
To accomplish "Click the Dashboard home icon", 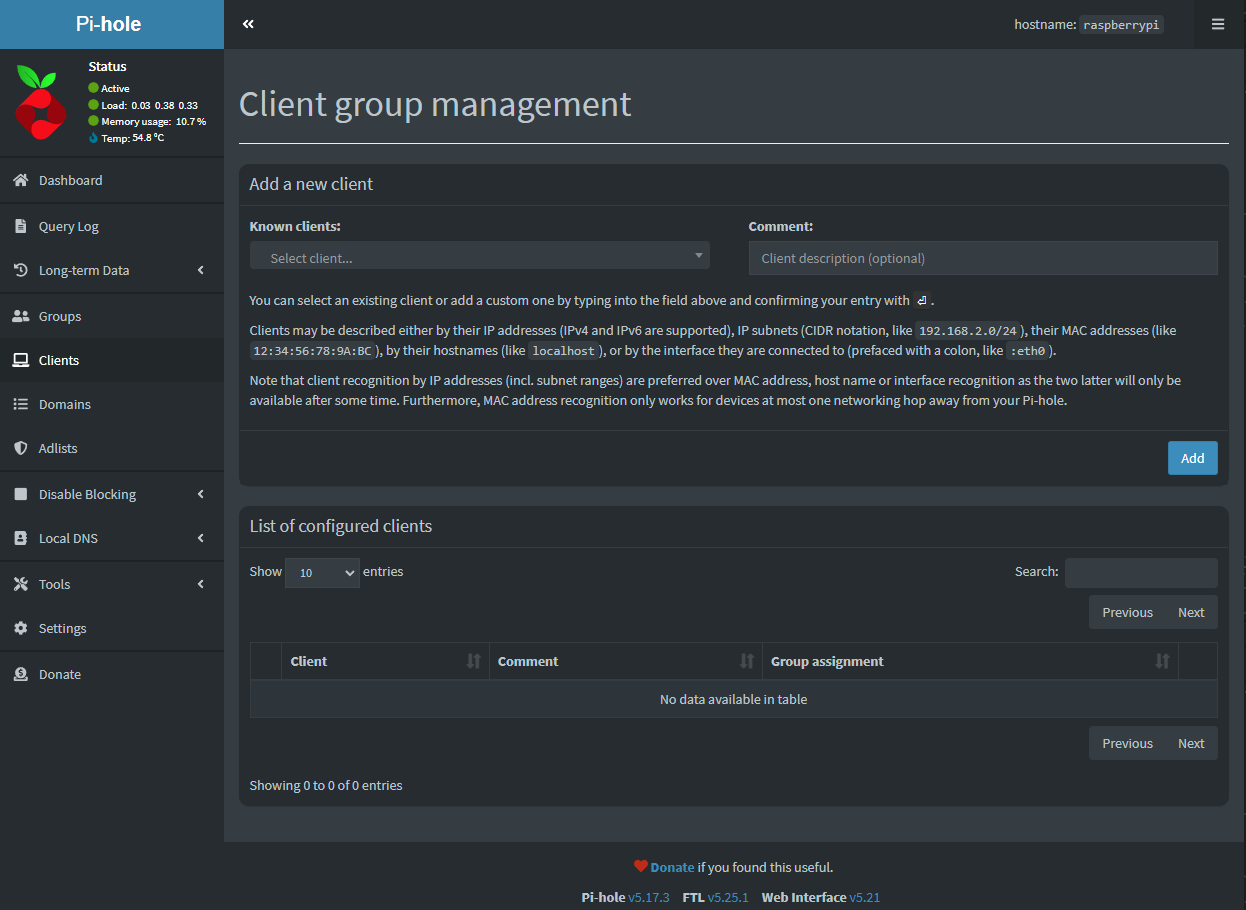I will click(20, 180).
